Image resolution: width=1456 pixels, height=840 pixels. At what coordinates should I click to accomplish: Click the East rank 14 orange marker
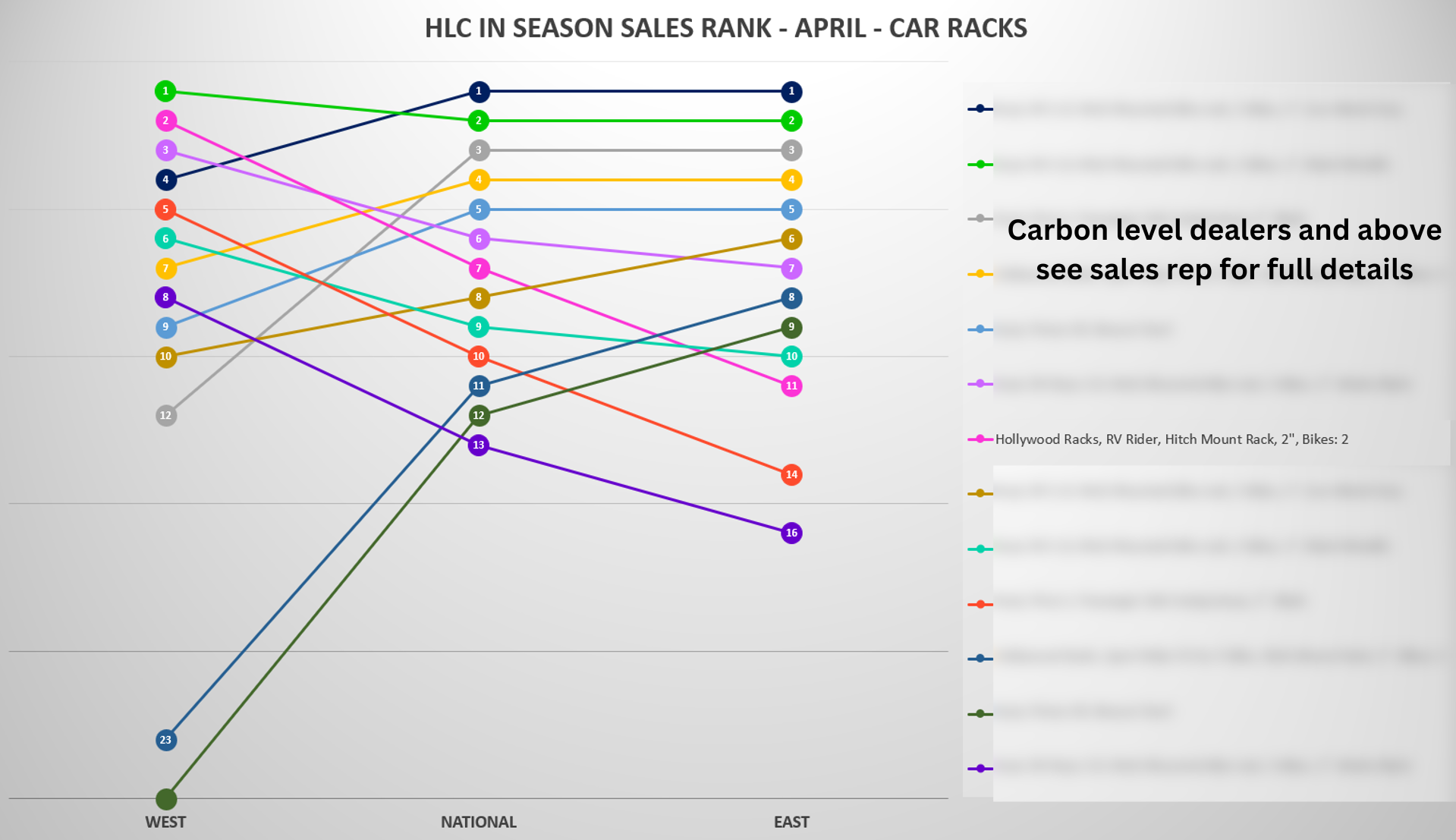791,474
